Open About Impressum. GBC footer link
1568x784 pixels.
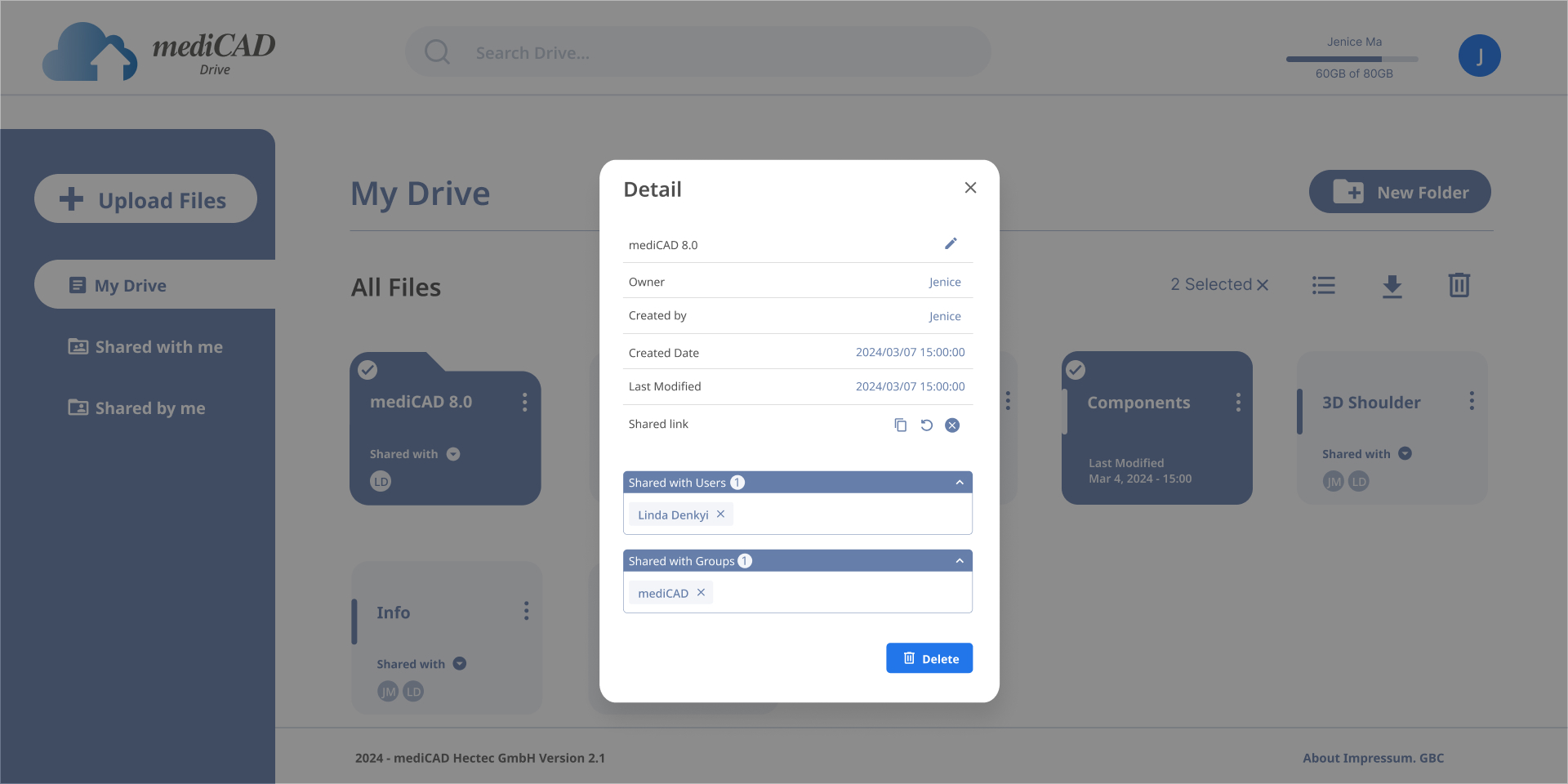pyautogui.click(x=1374, y=758)
